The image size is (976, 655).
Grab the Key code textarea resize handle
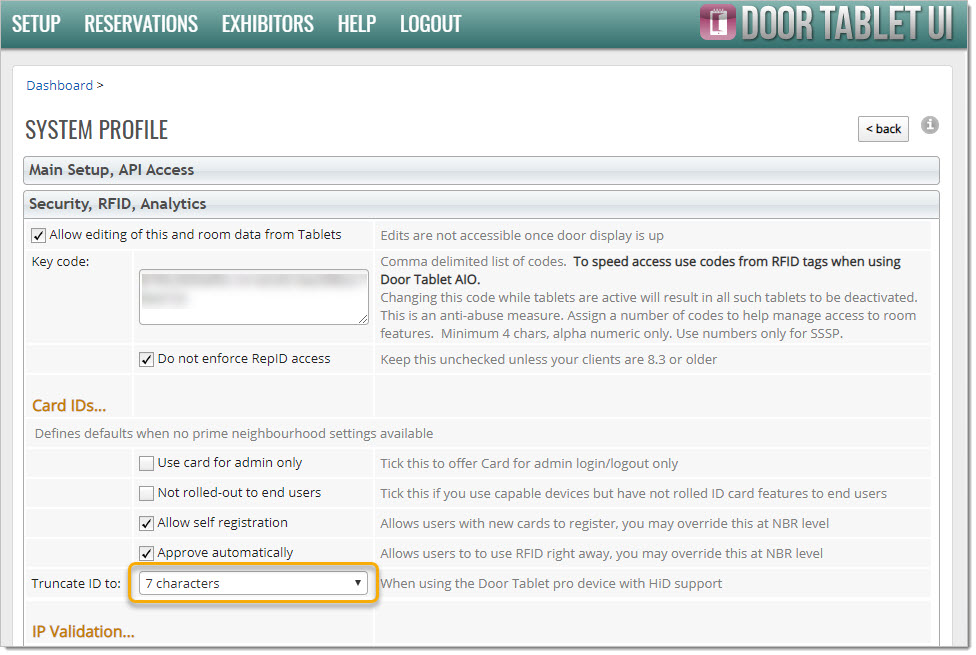point(362,318)
